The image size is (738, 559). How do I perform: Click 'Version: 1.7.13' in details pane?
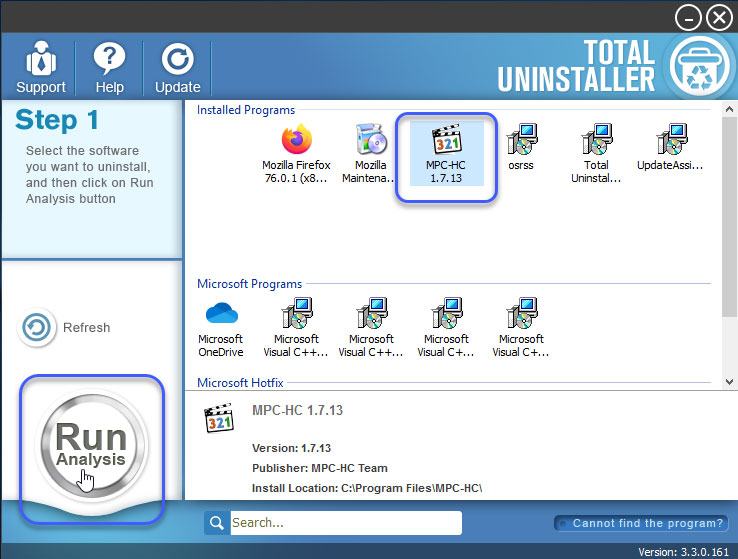291,448
